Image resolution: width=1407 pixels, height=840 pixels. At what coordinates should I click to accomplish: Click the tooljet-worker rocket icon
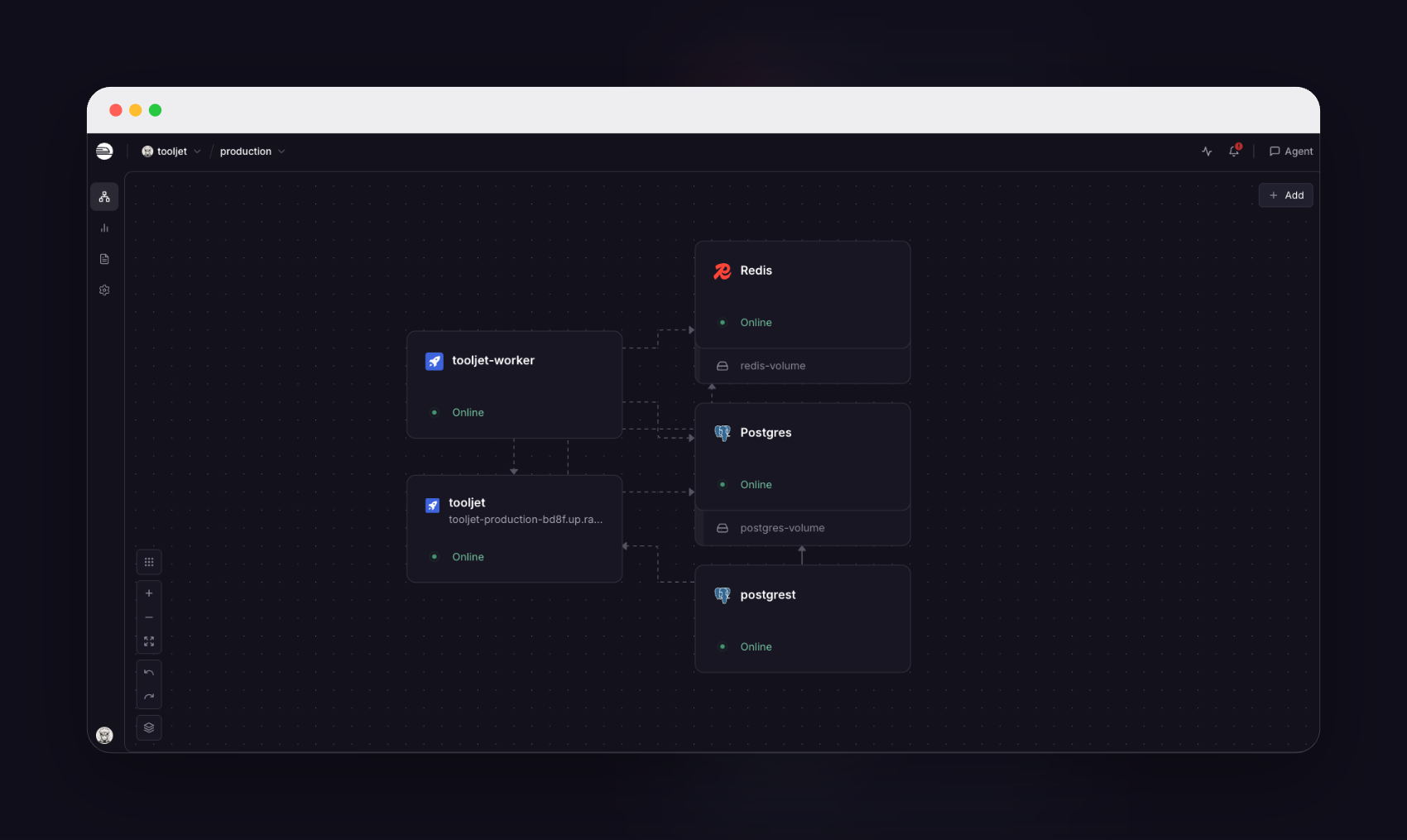[x=435, y=361]
